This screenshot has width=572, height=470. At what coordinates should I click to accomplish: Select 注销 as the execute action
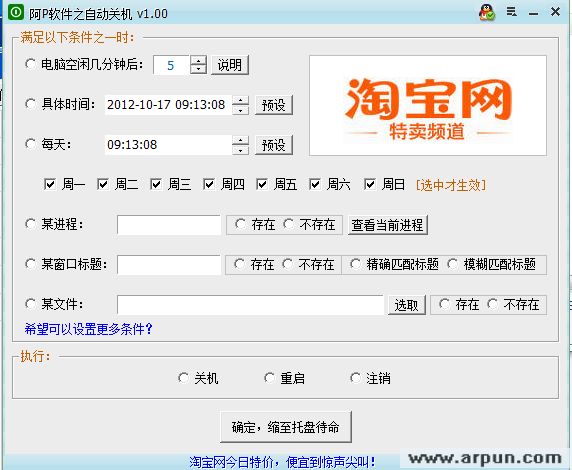coord(371,378)
